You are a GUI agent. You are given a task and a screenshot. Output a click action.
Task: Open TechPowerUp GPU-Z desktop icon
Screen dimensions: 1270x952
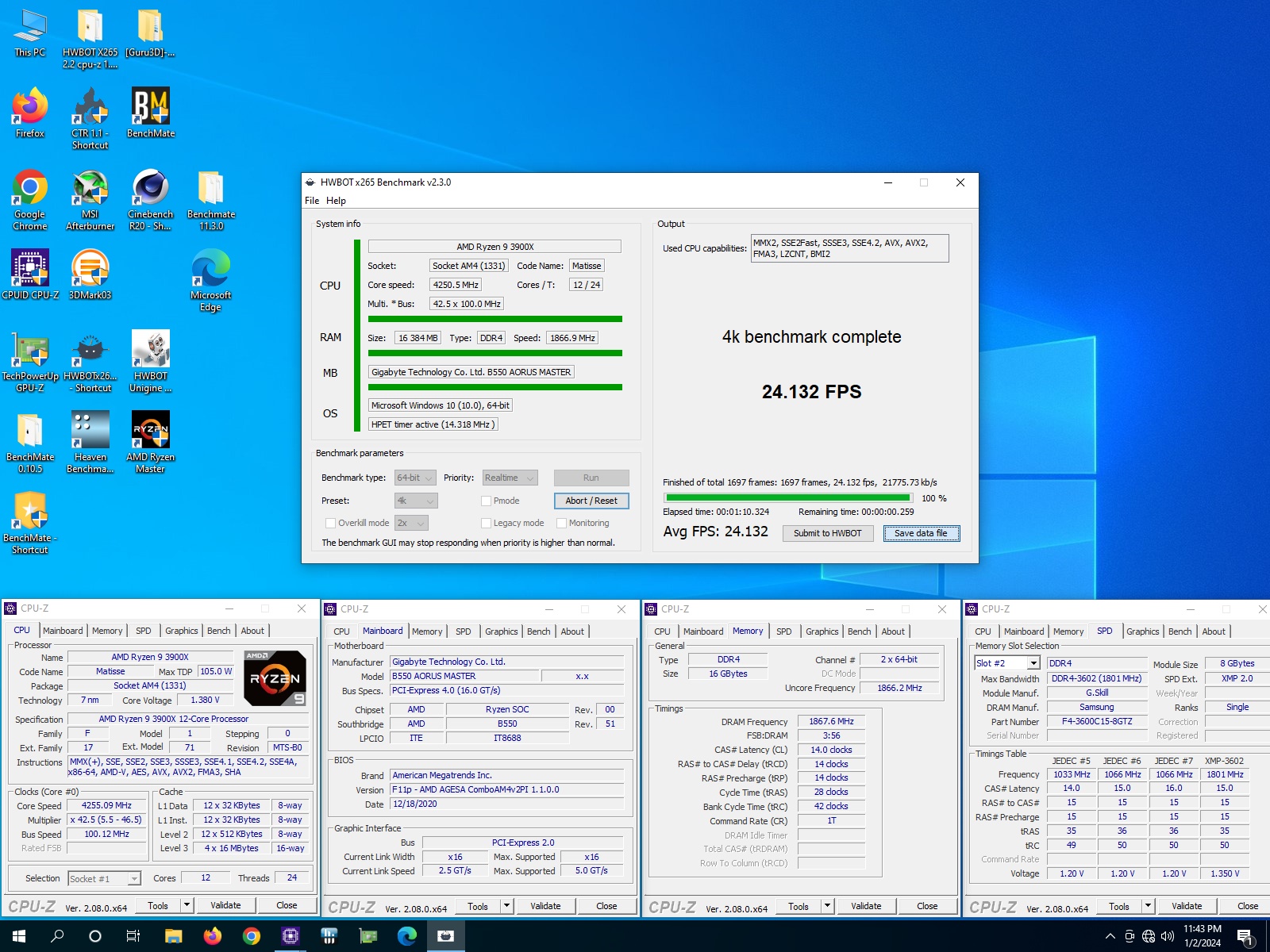(30, 362)
